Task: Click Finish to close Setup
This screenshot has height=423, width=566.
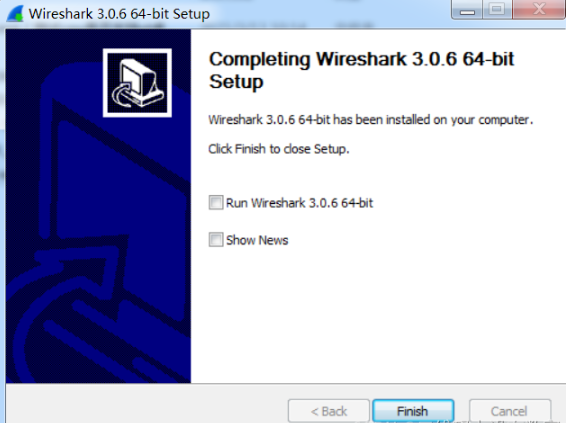Action: click(413, 411)
